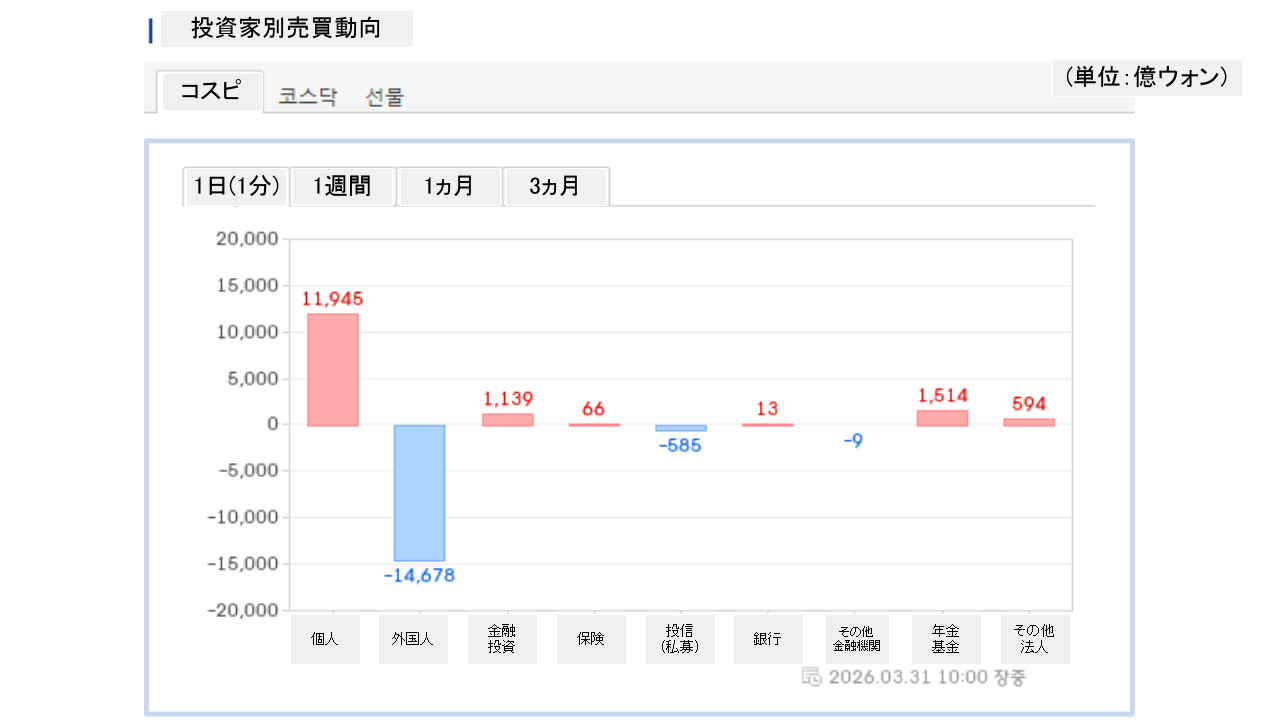
Task: Switch chart to 1ヵ月 period
Action: tap(449, 186)
